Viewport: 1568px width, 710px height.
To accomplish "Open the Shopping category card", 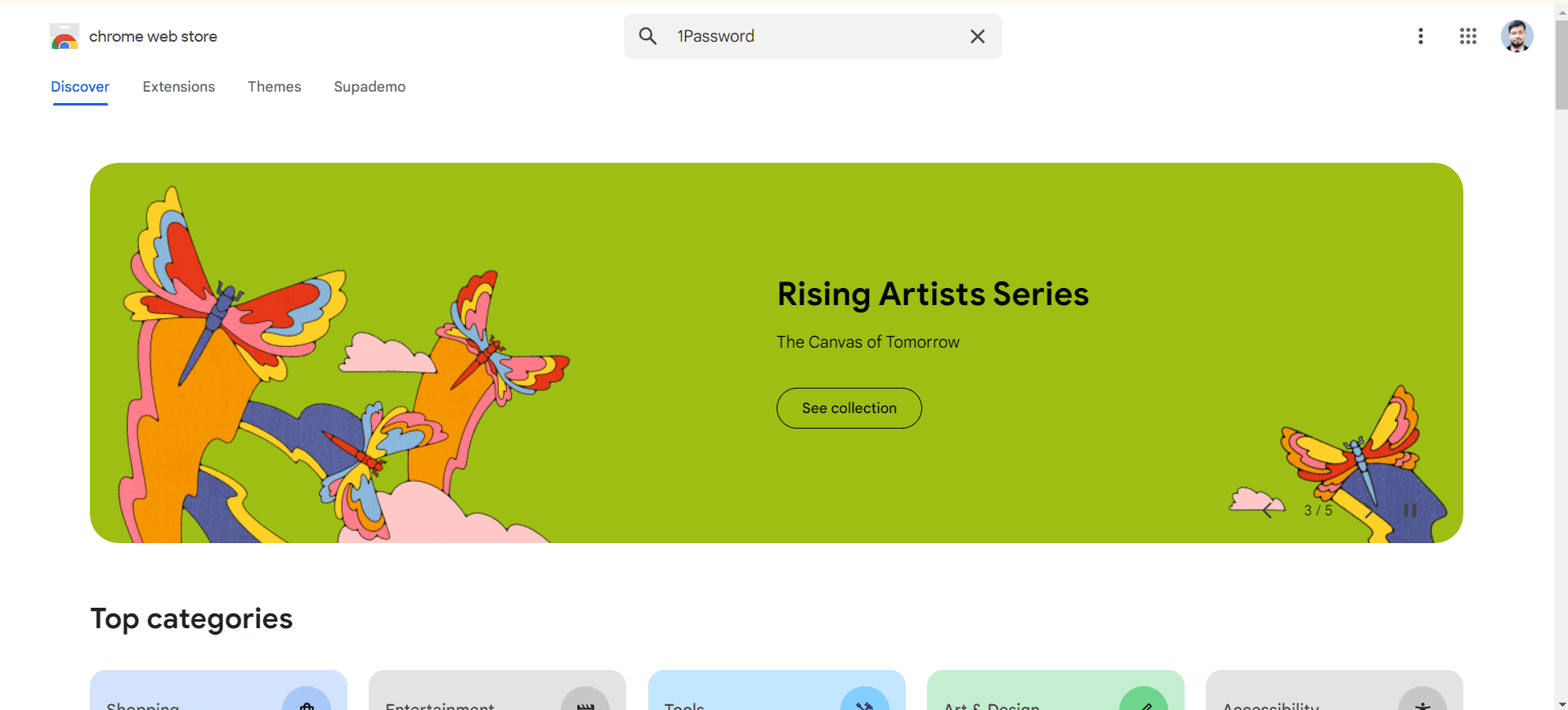I will tap(218, 692).
